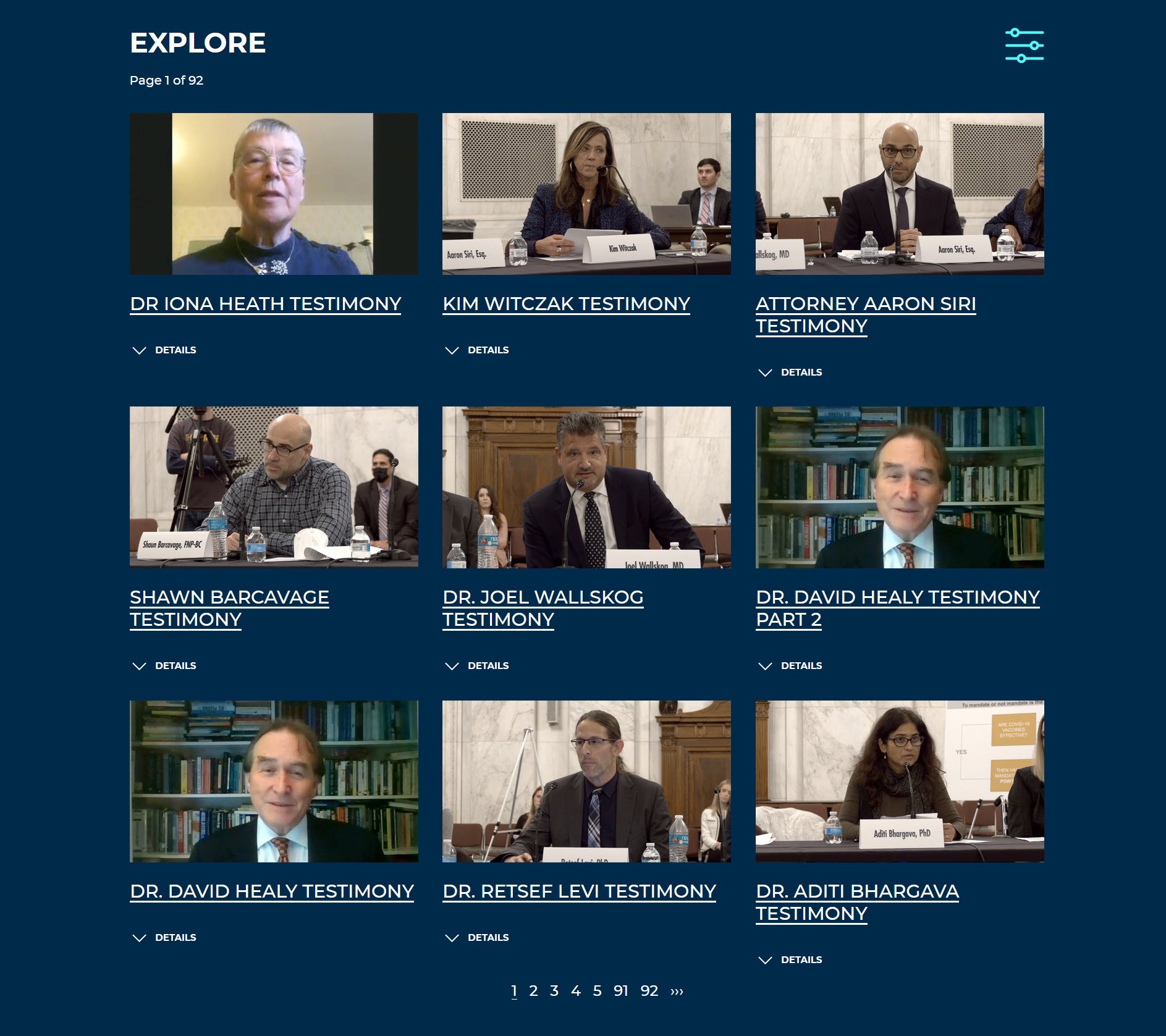This screenshot has height=1036, width=1166.
Task: Go to page 2 of results
Action: click(533, 991)
